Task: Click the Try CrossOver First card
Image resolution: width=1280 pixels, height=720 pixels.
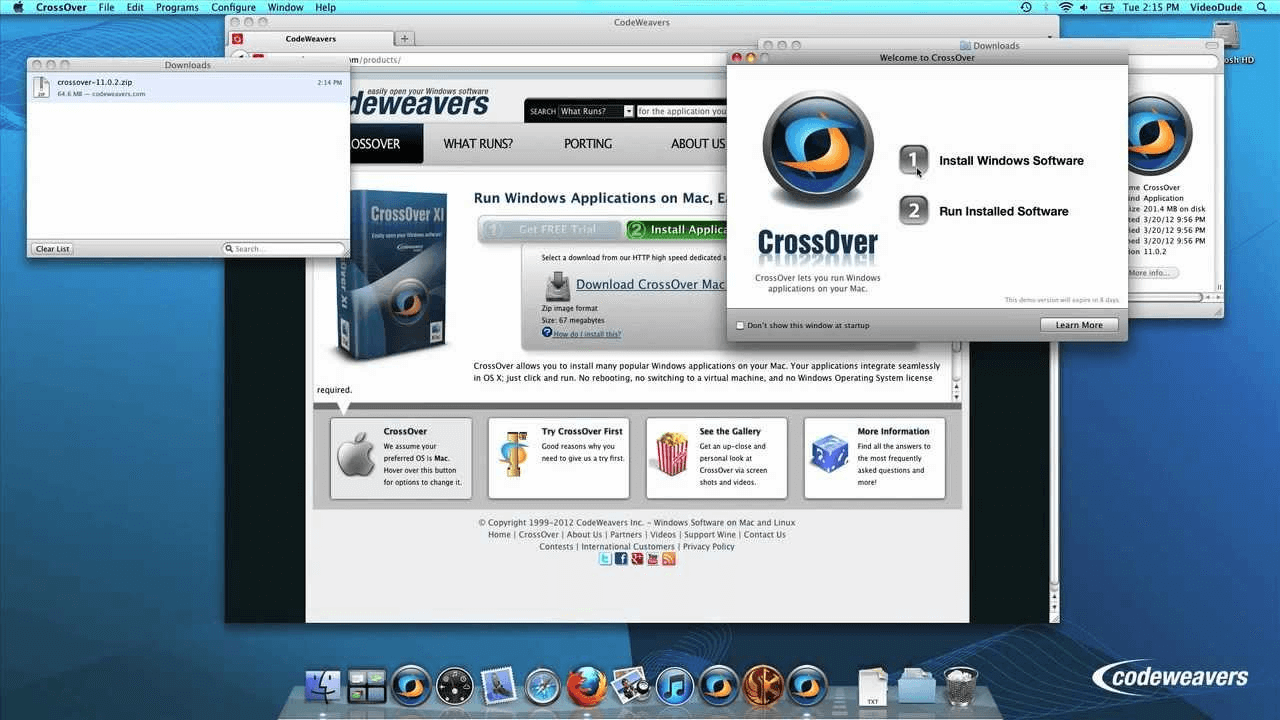Action: coord(558,458)
